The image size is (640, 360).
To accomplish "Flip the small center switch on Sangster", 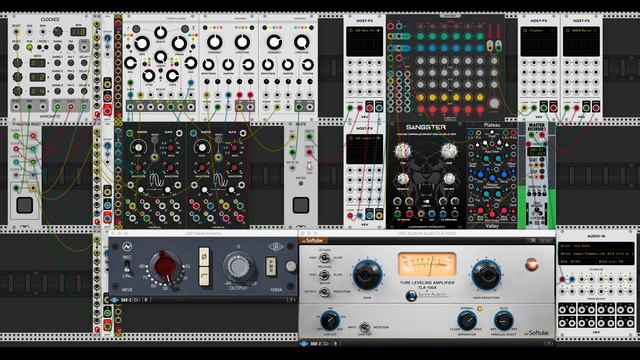I will pos(426,201).
